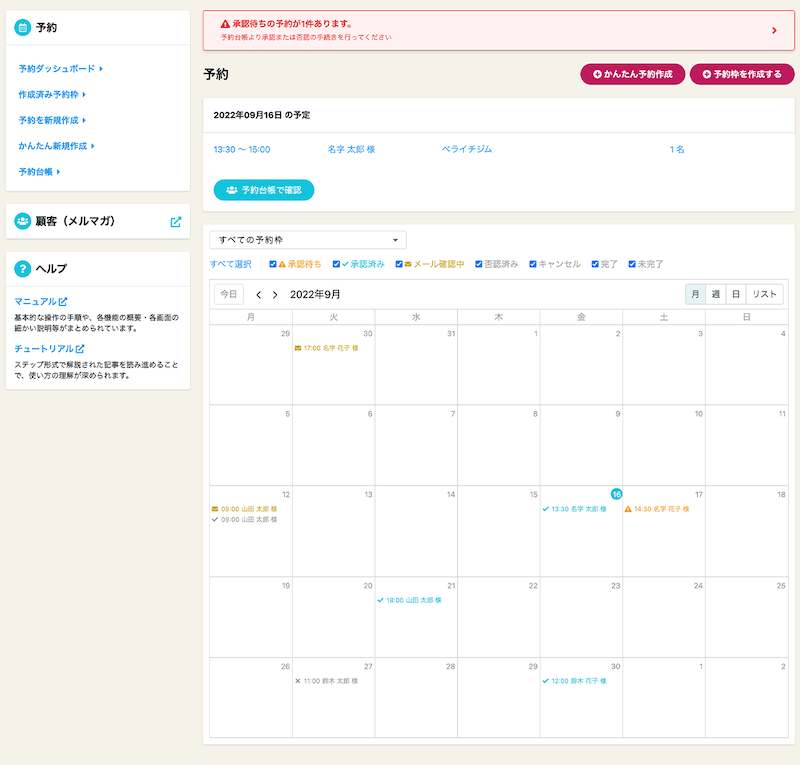Toggle the キャンセル filter checkbox

click(x=533, y=264)
